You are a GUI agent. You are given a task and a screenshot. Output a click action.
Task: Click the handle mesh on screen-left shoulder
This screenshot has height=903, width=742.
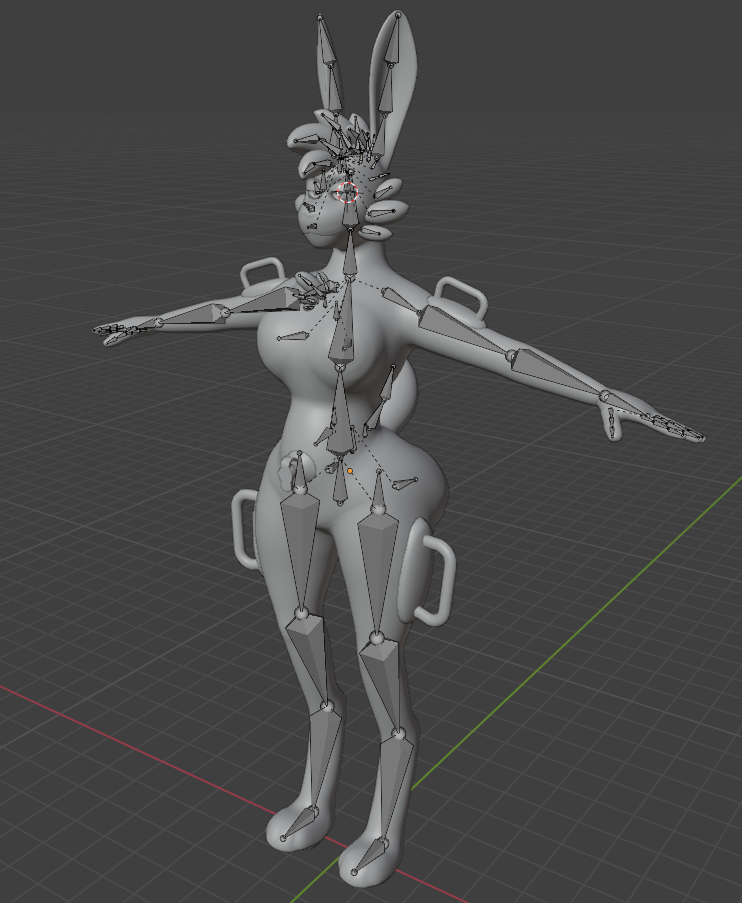(262, 274)
